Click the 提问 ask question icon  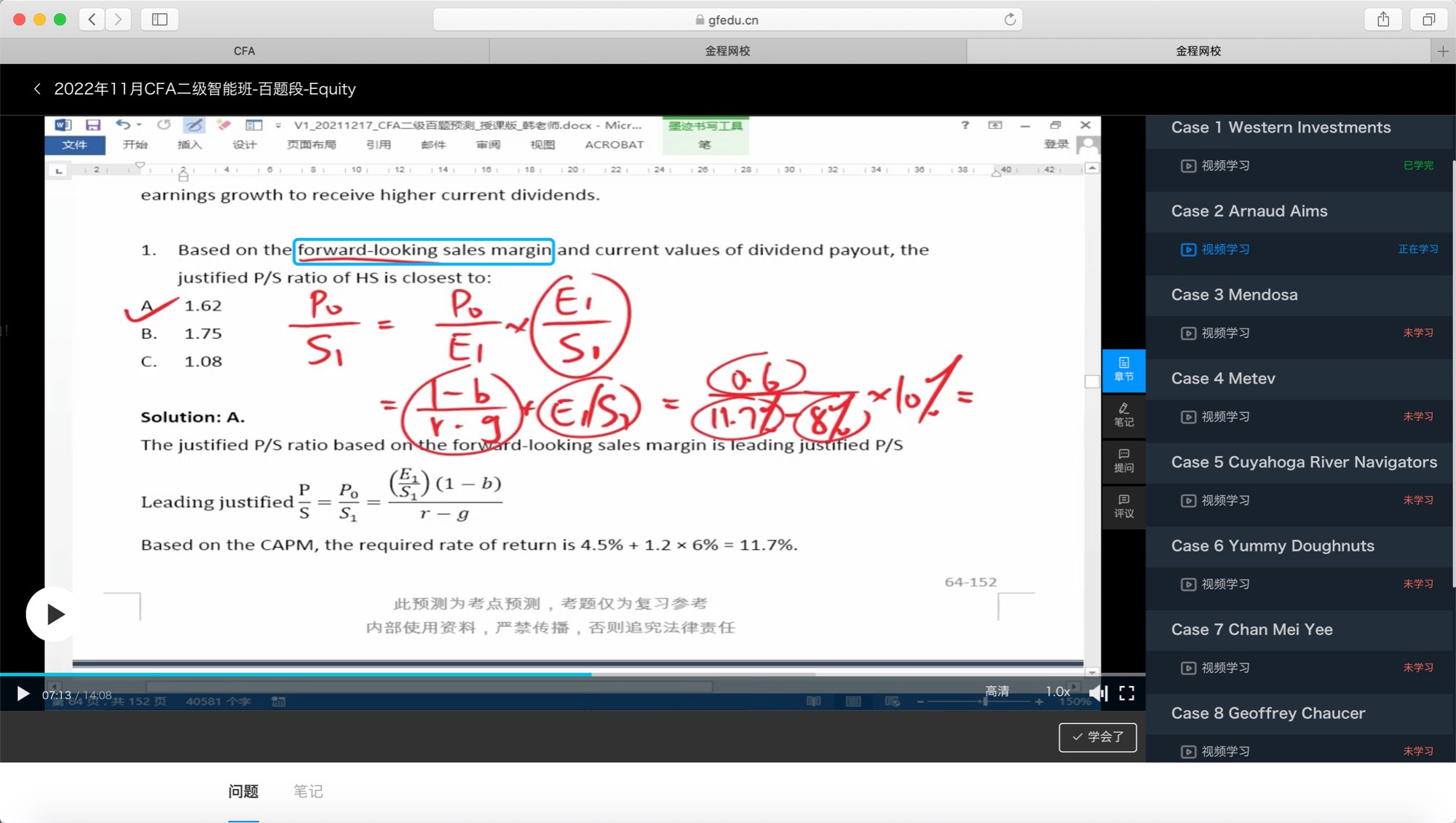1123,461
